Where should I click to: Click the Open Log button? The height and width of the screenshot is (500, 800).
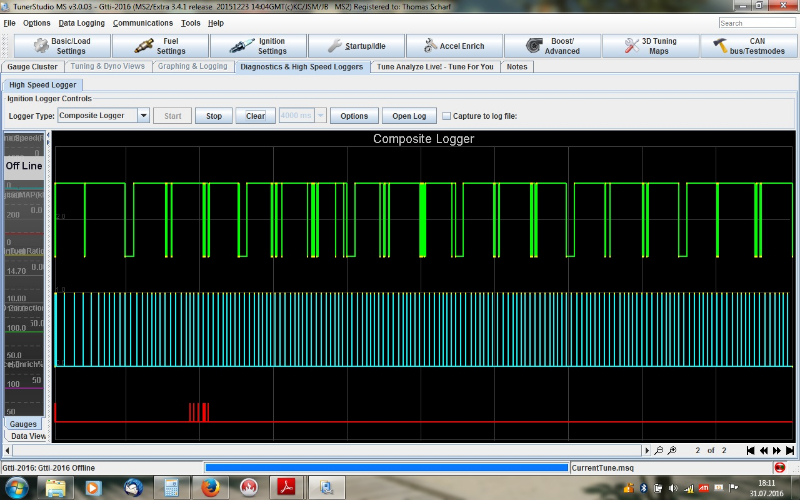(409, 116)
